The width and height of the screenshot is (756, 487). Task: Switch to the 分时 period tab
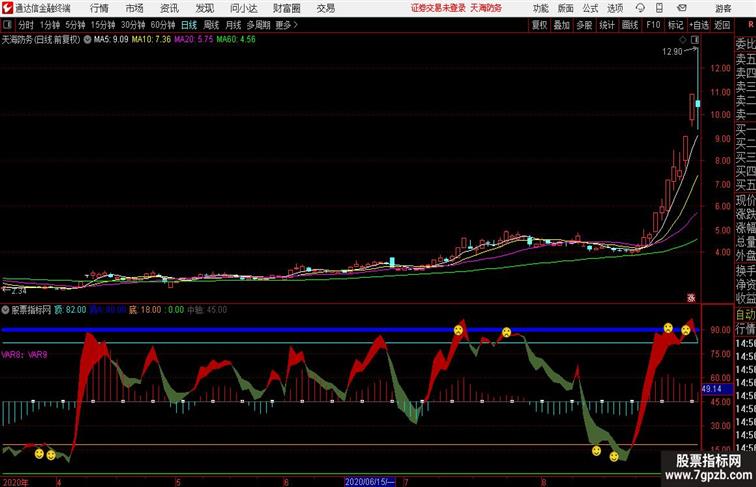click(x=26, y=25)
